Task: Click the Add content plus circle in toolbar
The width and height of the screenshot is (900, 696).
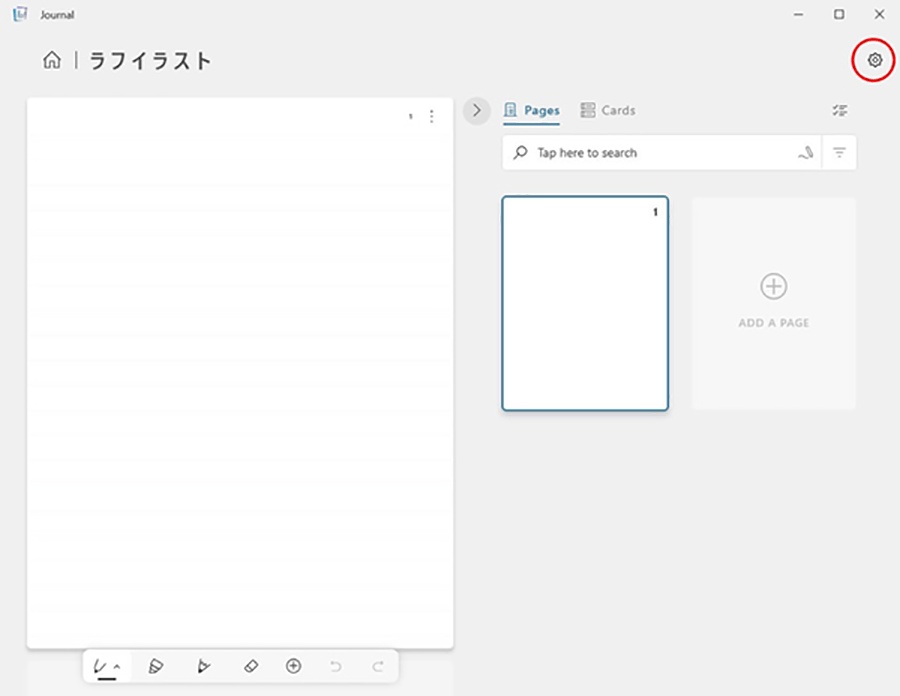Action: (293, 666)
